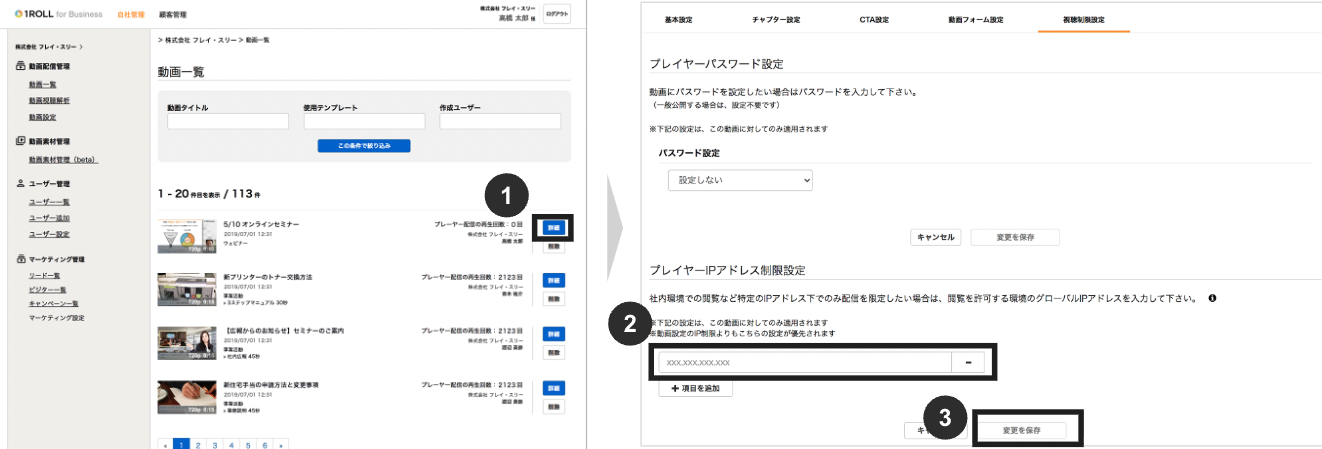Select page 1 in pagination
This screenshot has height=449, width=1322.
[x=181, y=444]
